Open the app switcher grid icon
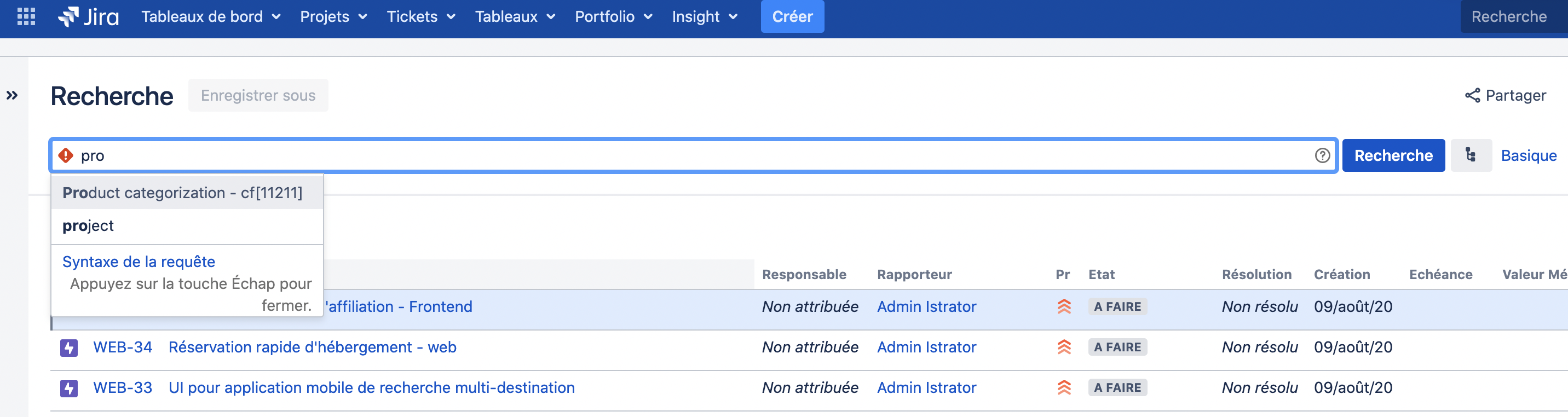The image size is (1568, 417). click(x=26, y=16)
